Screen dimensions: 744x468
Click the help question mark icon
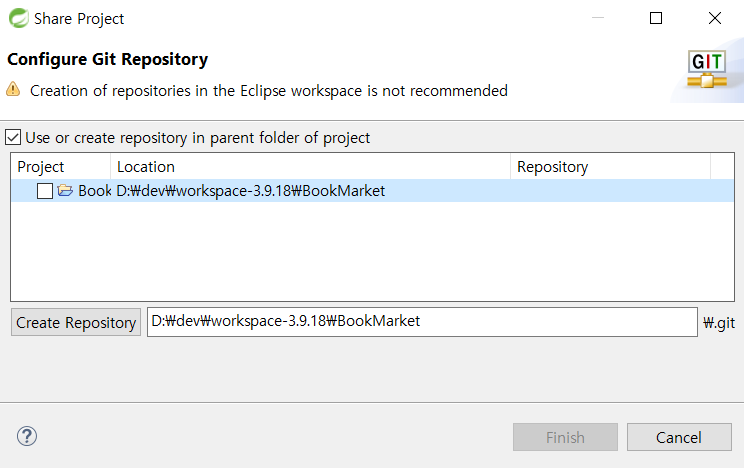tap(27, 436)
